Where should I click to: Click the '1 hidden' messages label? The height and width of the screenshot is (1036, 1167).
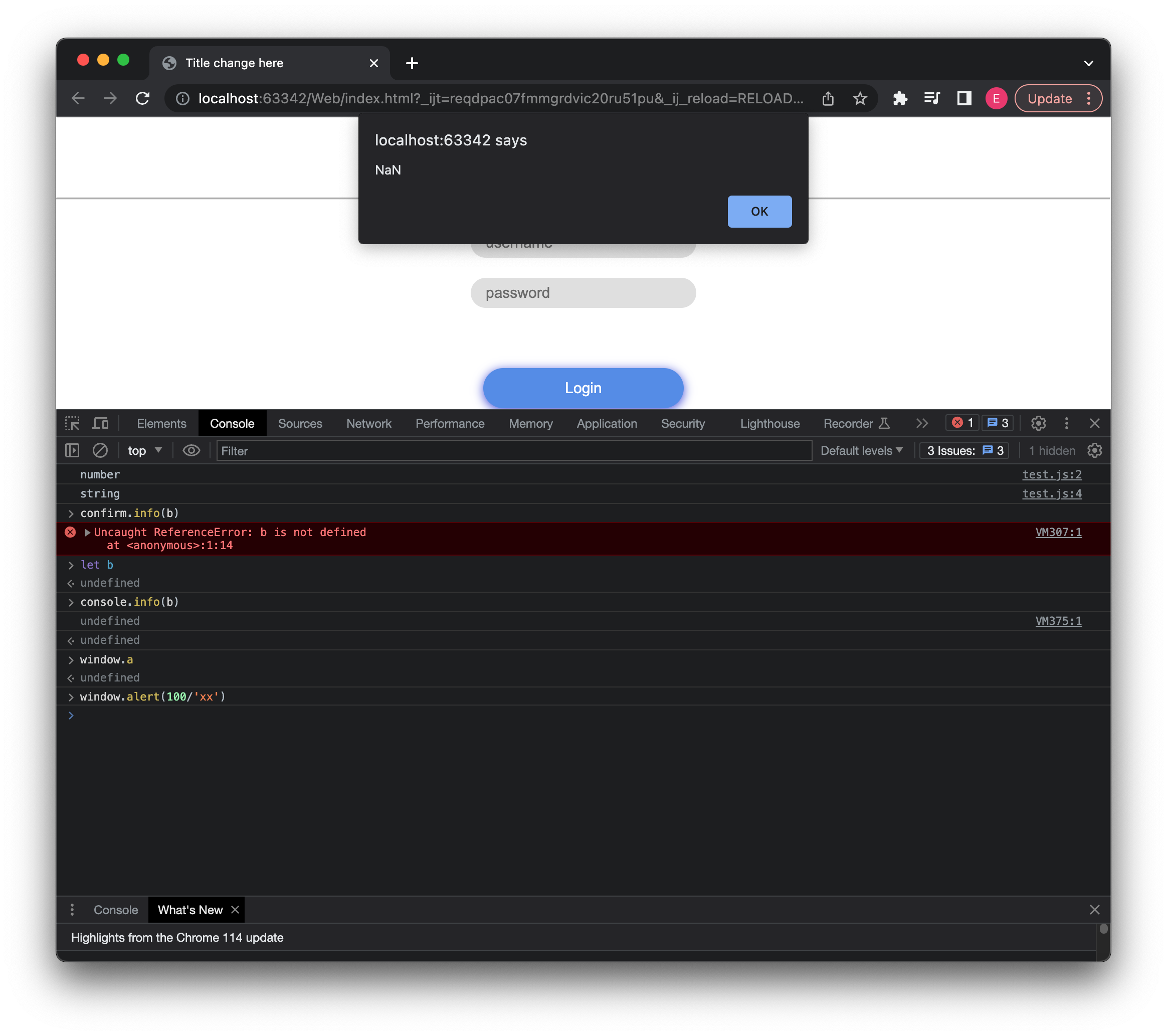(x=1052, y=451)
